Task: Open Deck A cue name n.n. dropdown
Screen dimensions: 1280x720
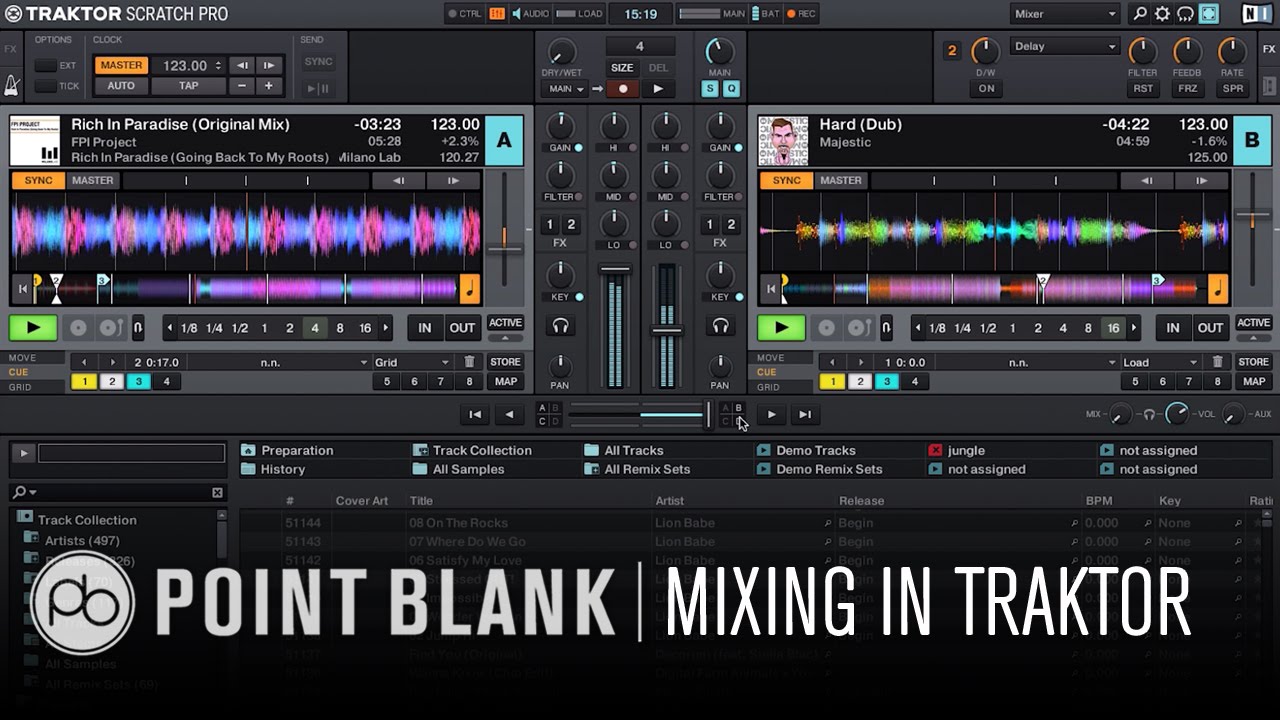Action: pos(279,362)
